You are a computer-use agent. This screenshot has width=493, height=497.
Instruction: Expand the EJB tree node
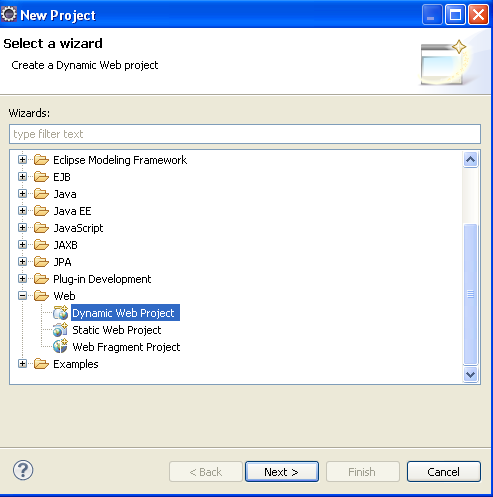22,177
